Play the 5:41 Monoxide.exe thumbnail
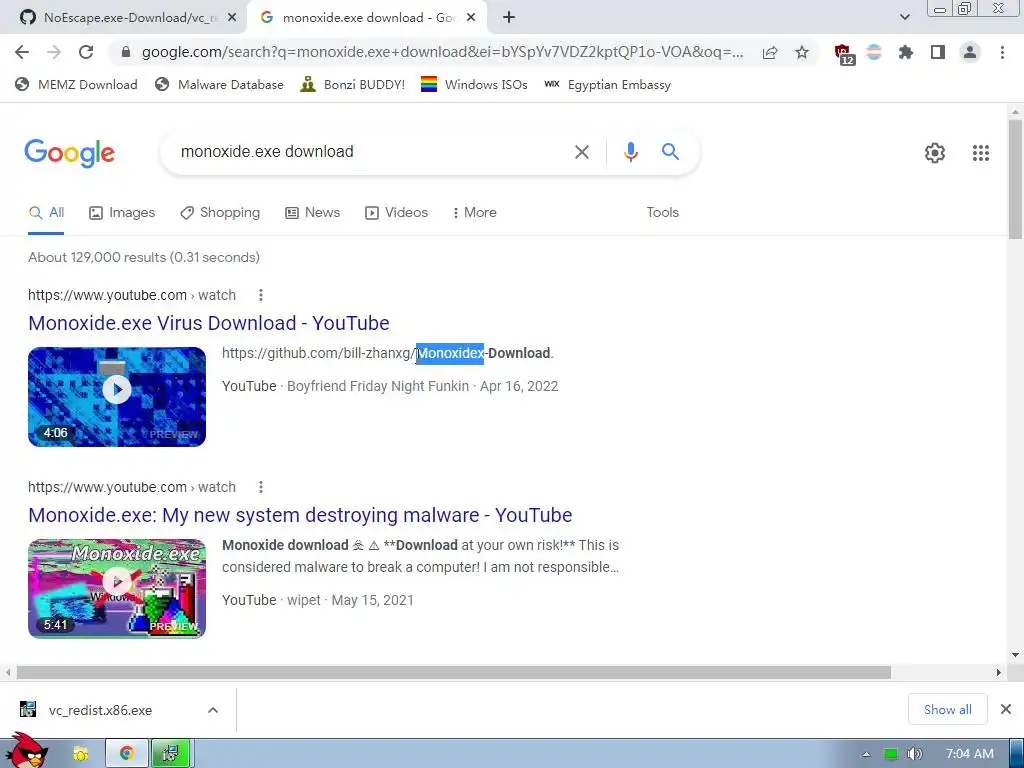The height and width of the screenshot is (768, 1024). coord(117,588)
